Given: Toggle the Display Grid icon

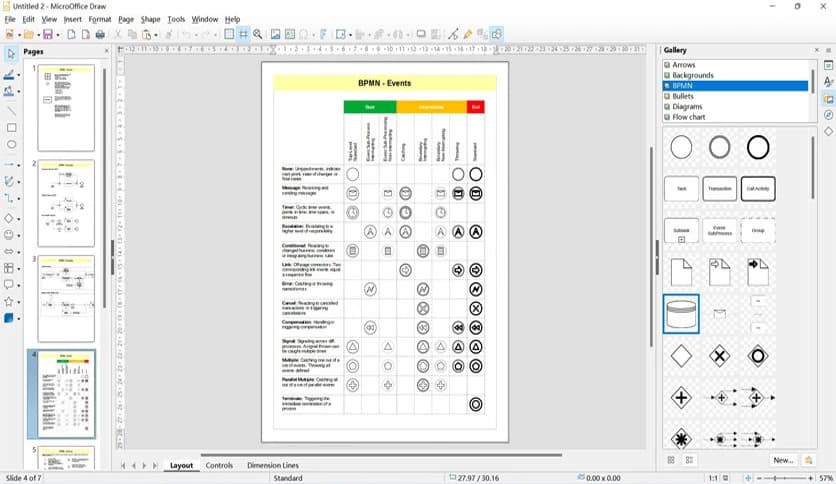Looking at the screenshot, I should [229, 34].
